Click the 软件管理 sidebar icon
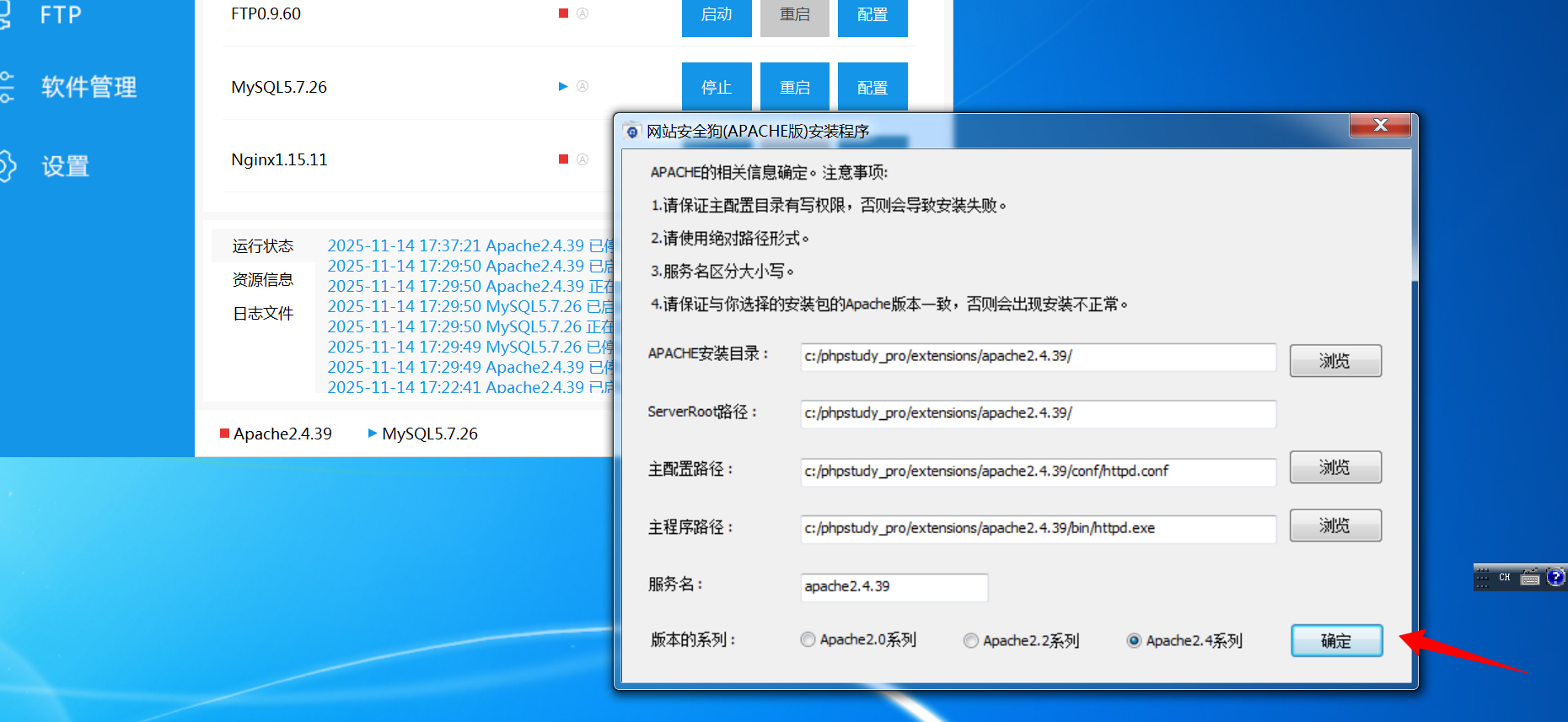 pos(7,87)
